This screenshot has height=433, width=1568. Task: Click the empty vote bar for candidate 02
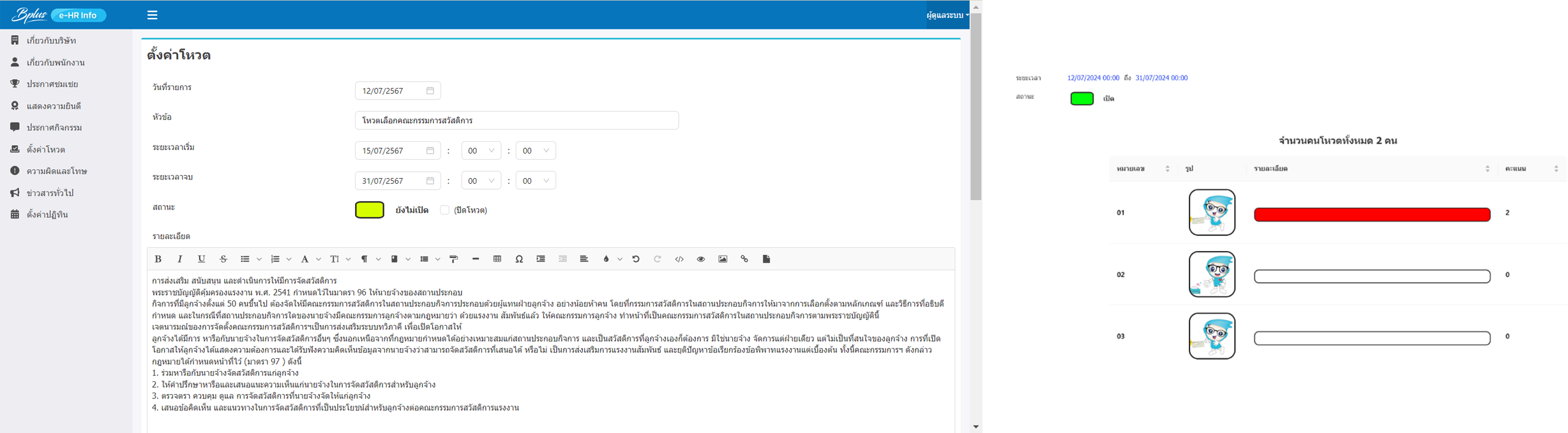[1372, 277]
